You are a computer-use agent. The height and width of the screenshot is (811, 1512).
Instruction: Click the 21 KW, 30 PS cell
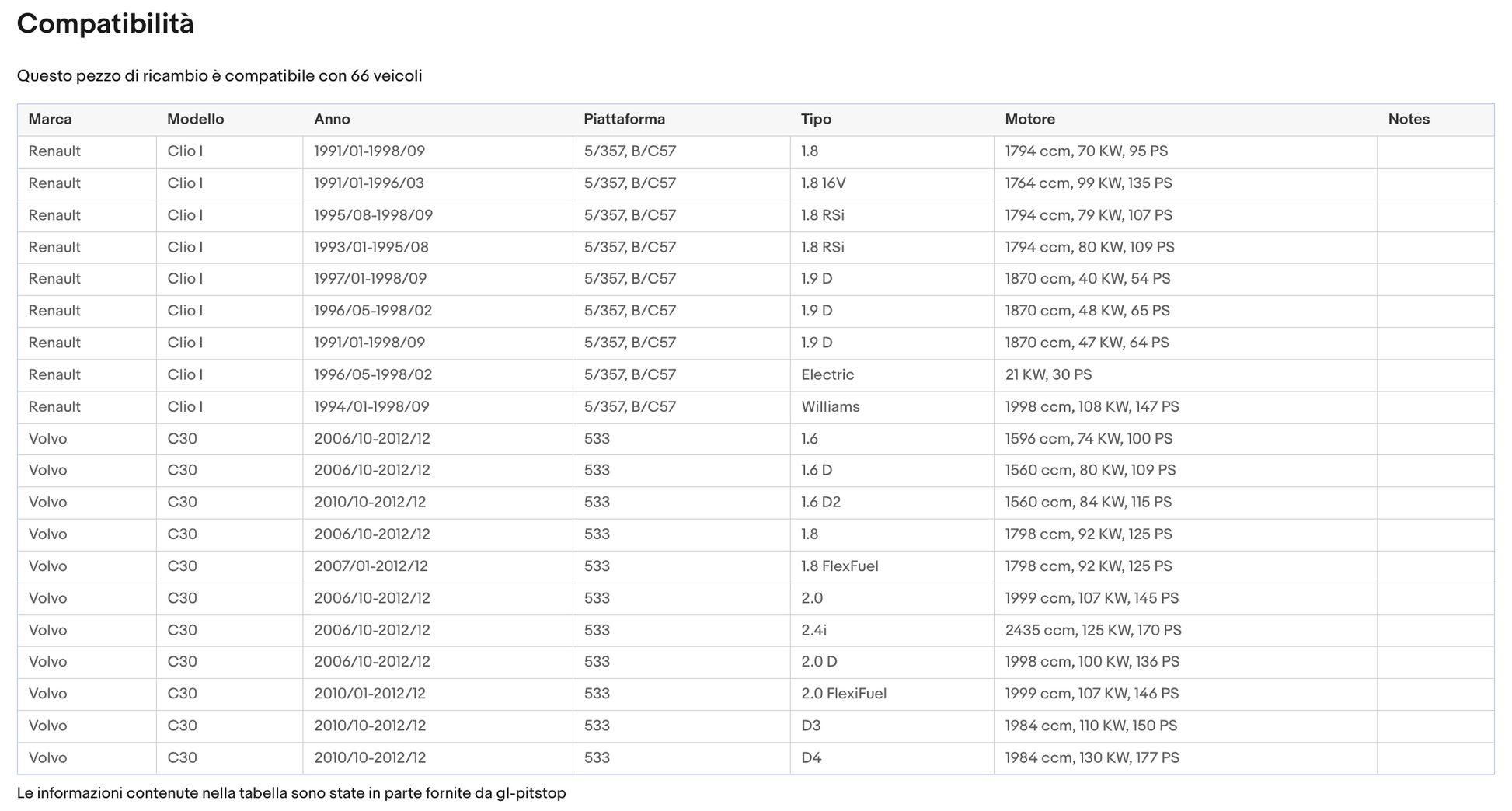[1186, 375]
